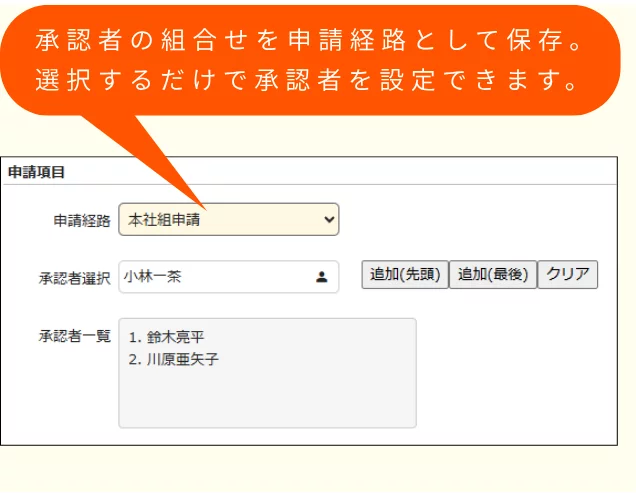Click the 承認者選択 label

[x=75, y=278]
